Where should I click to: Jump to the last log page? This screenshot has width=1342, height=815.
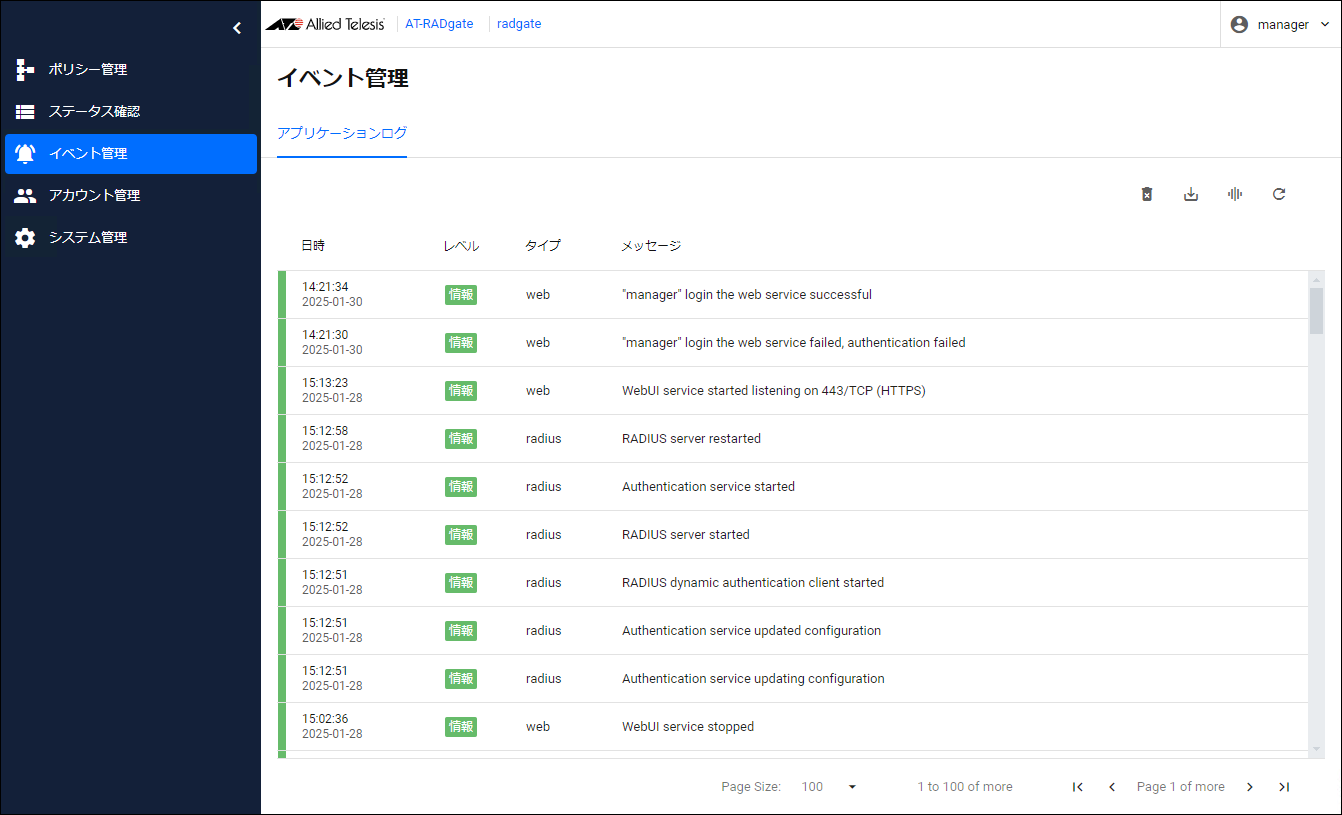(x=1284, y=787)
